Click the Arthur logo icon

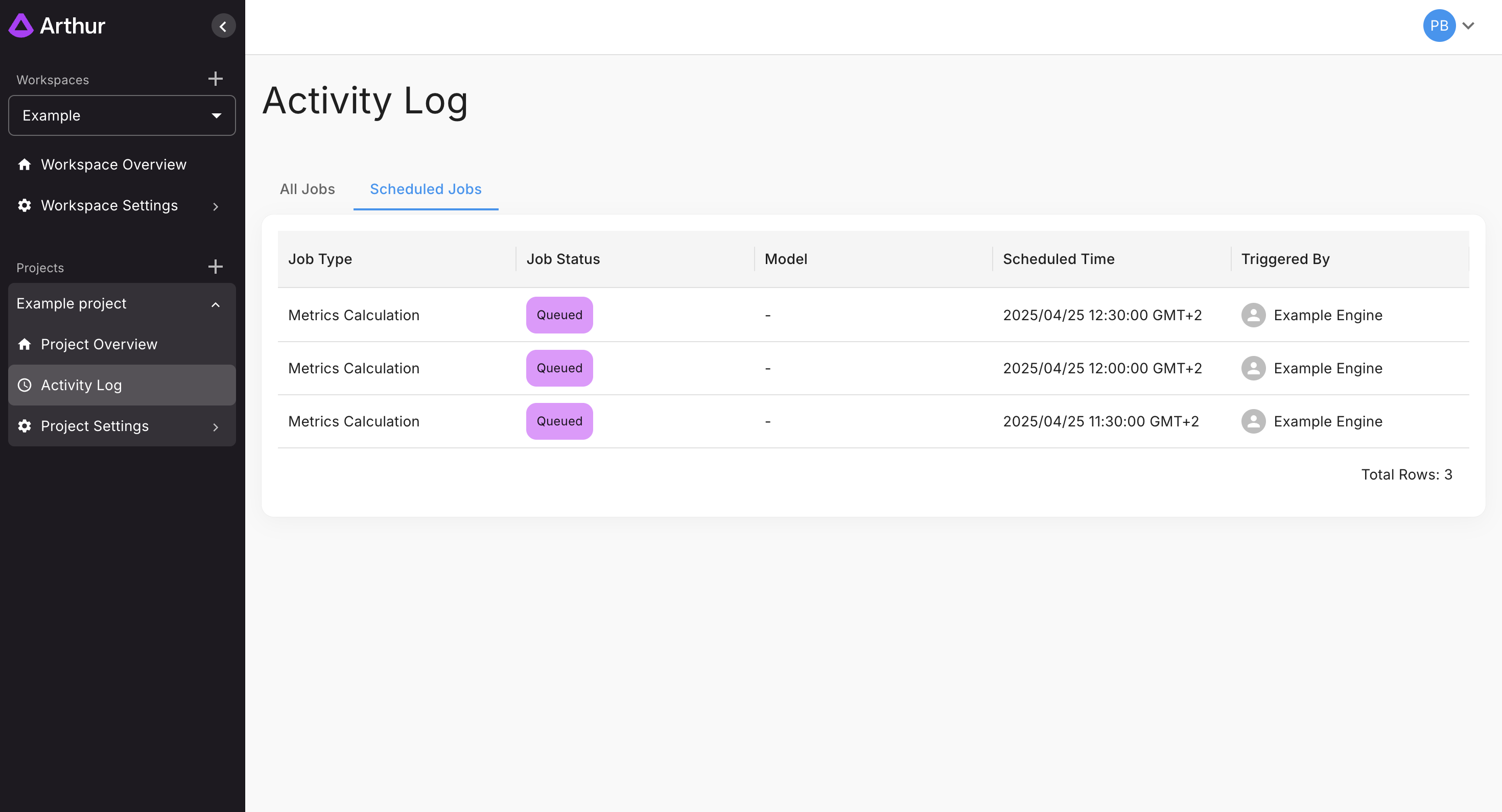click(21, 26)
